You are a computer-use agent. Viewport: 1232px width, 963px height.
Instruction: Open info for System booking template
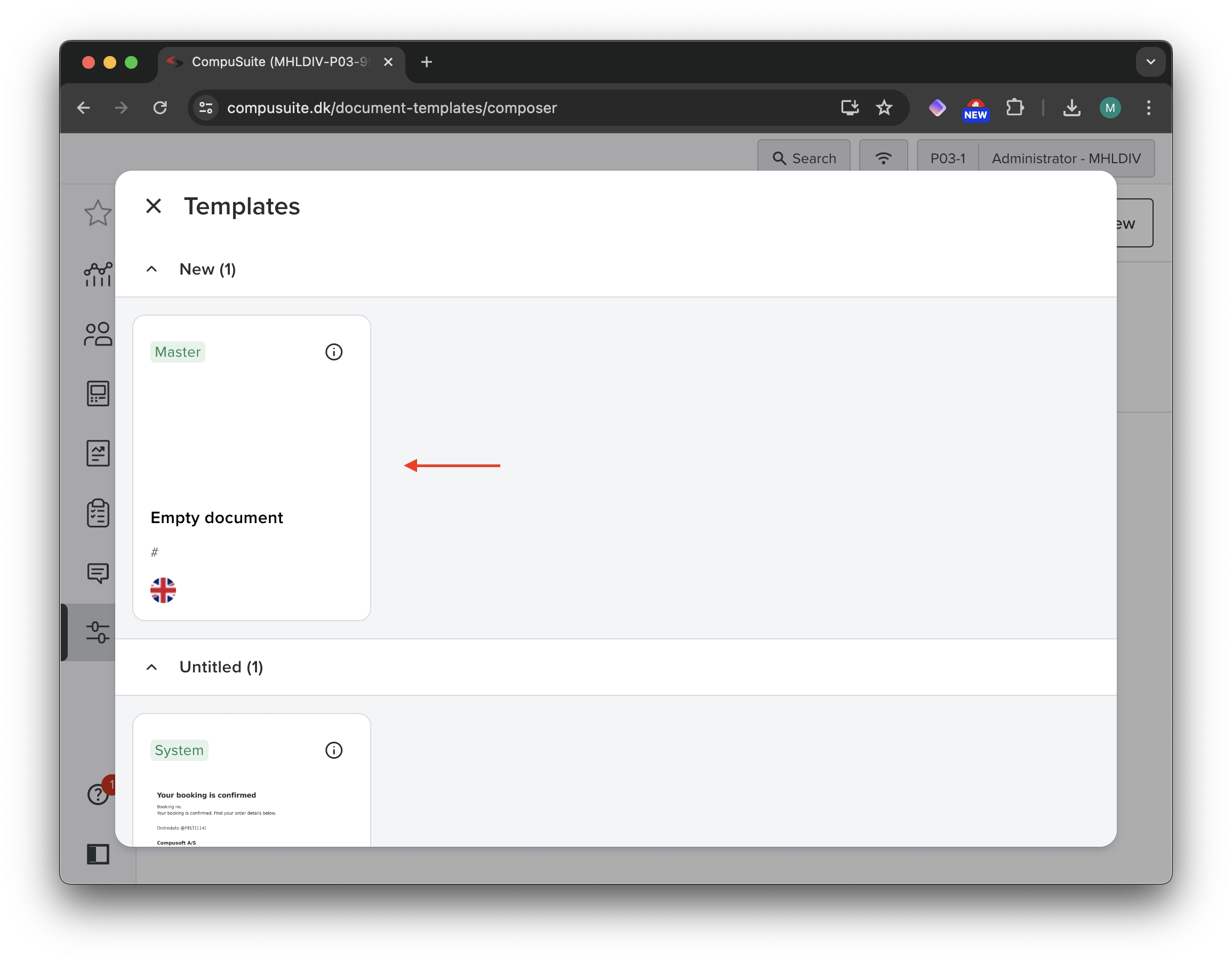pos(333,750)
